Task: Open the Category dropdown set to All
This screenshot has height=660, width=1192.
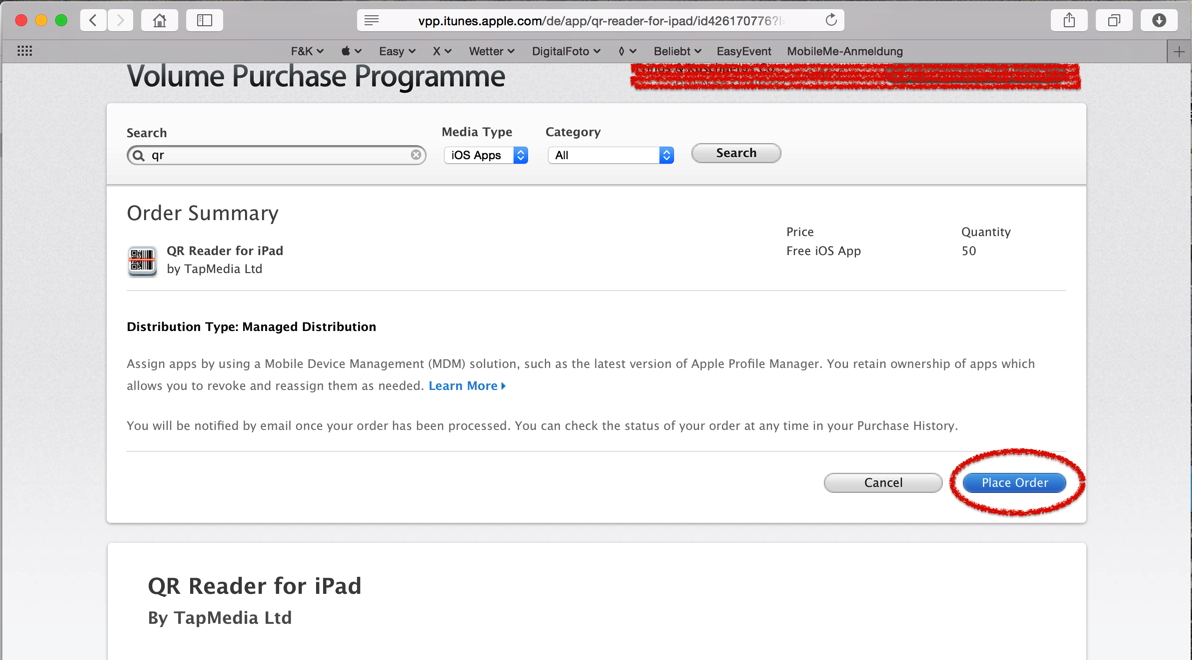Action: click(610, 155)
